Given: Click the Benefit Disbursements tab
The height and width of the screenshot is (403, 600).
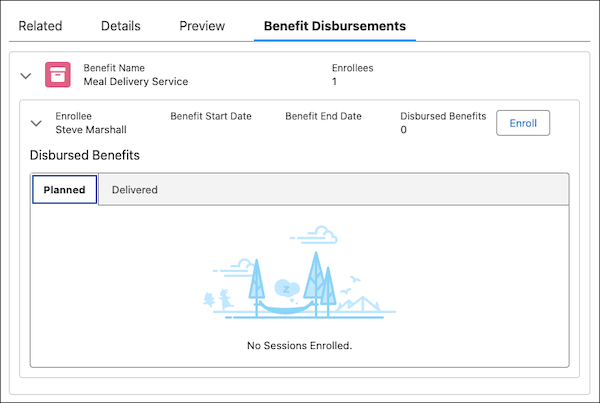Looking at the screenshot, I should point(335,26).
